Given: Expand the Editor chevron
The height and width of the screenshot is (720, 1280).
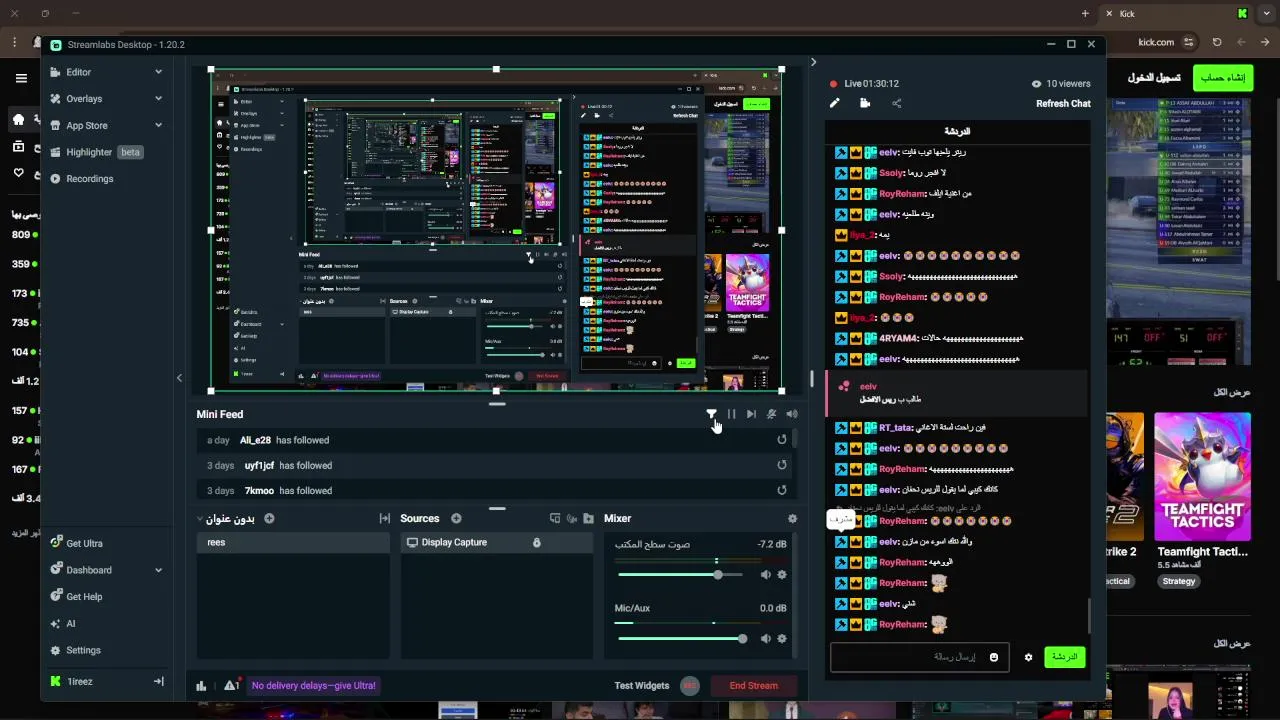Looking at the screenshot, I should coord(158,72).
